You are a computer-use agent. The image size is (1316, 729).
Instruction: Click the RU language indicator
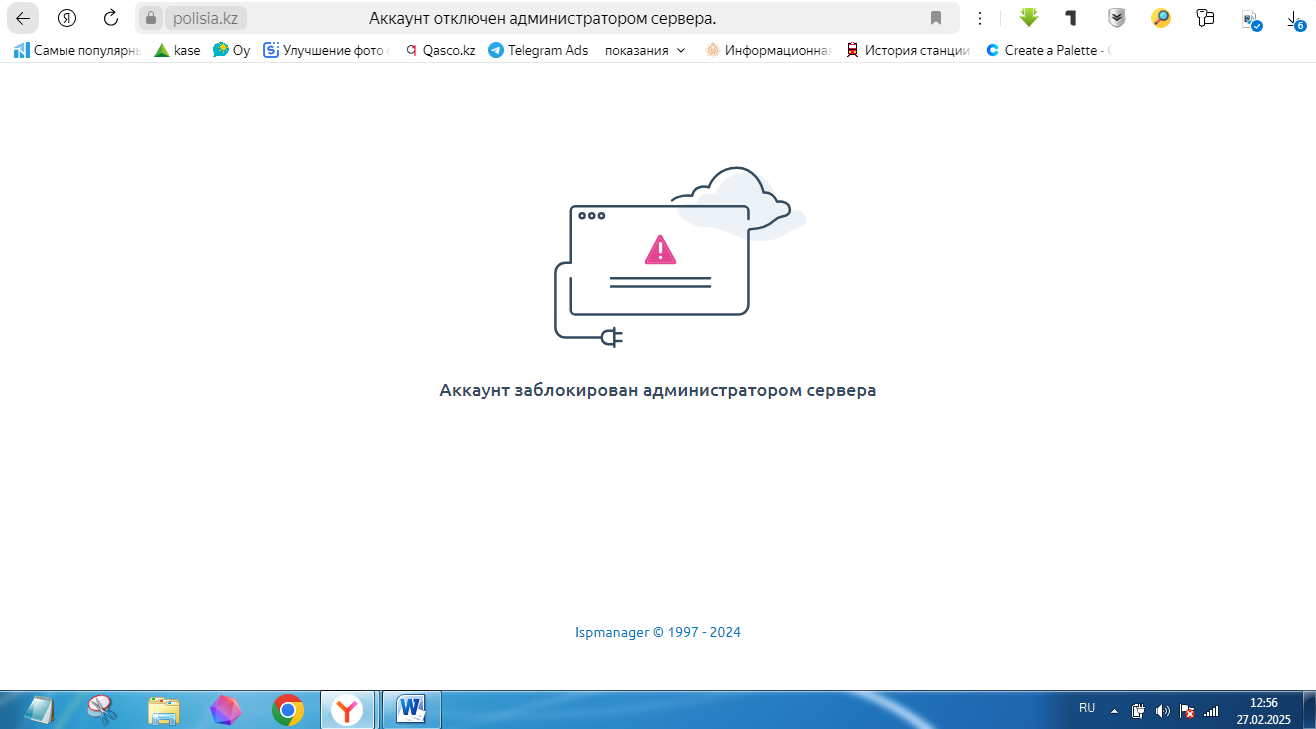pos(1087,708)
